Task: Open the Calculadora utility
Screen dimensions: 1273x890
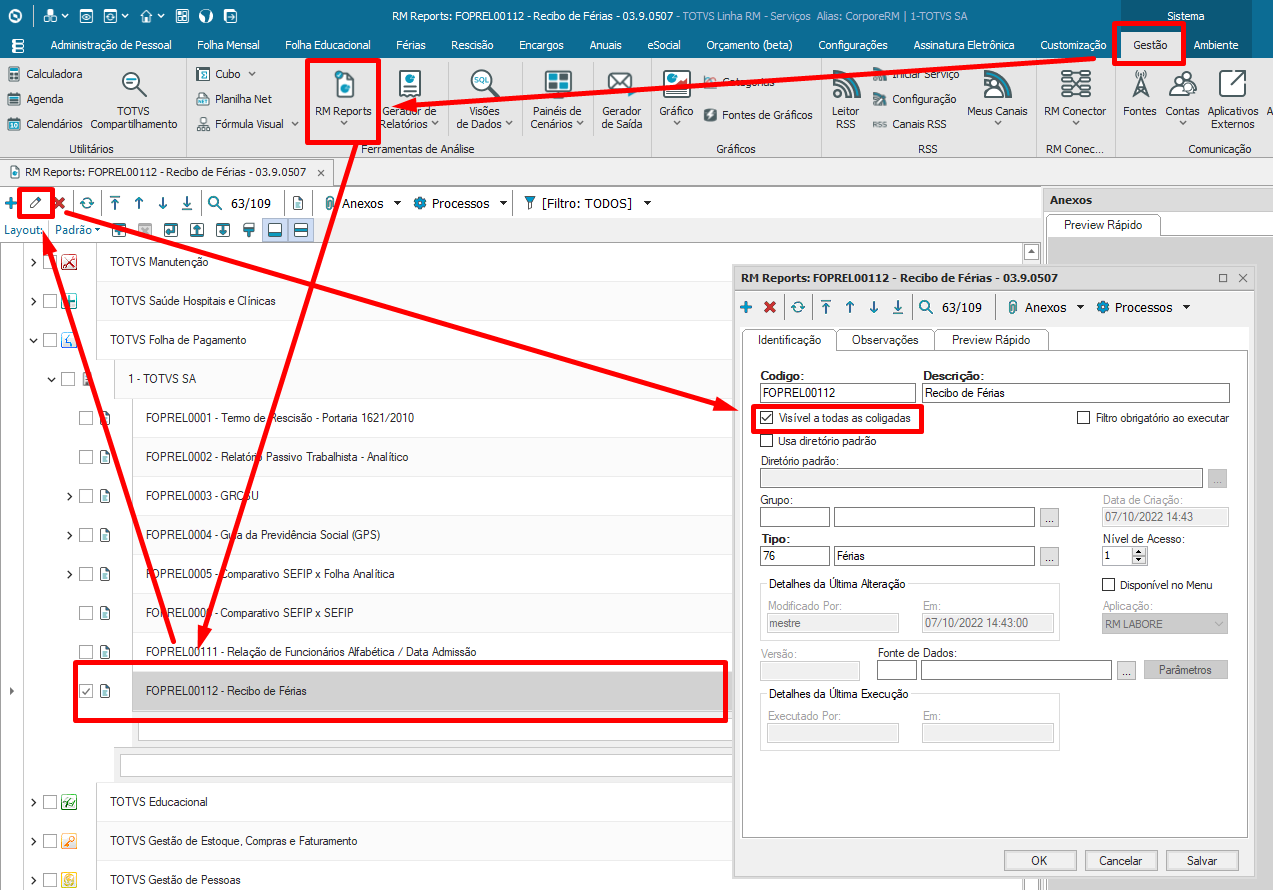Action: point(45,74)
